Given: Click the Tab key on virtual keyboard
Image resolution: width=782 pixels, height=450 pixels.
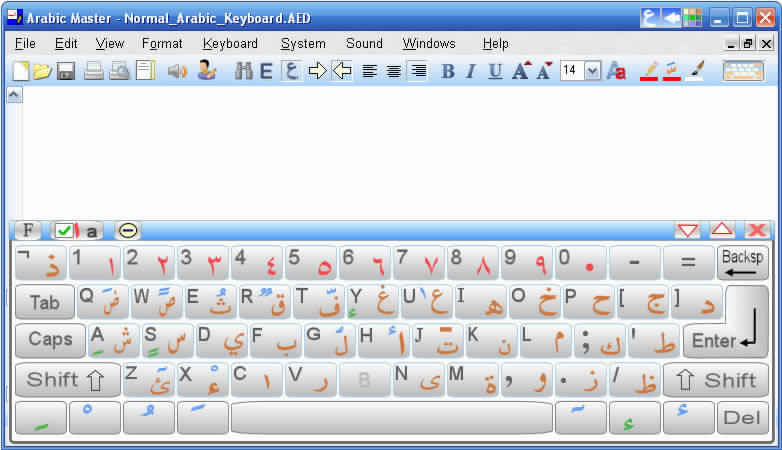Looking at the screenshot, I should click(x=45, y=302).
